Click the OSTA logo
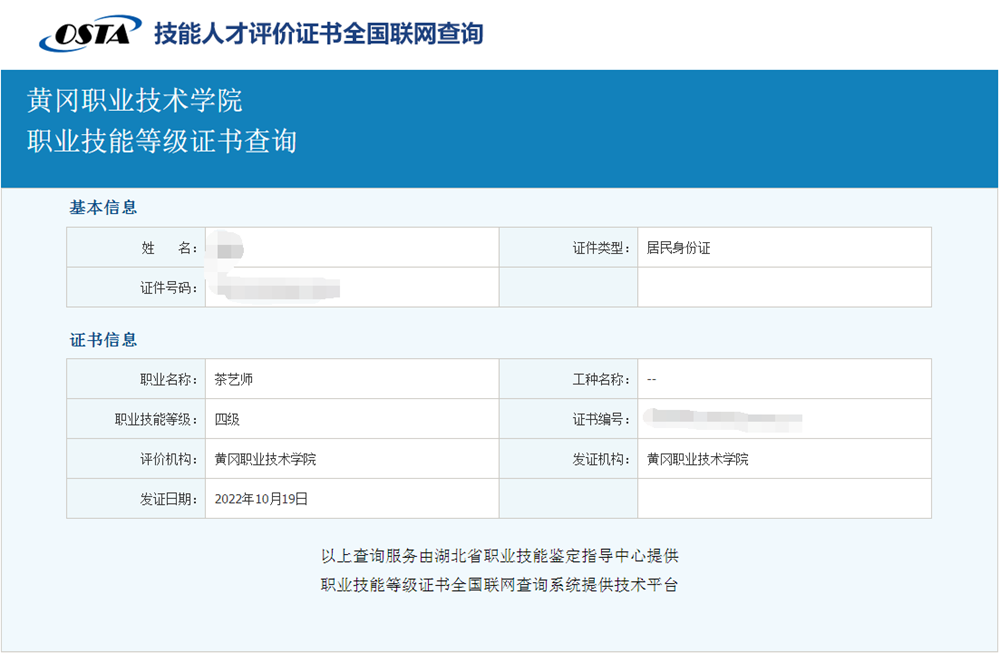 click(90, 34)
